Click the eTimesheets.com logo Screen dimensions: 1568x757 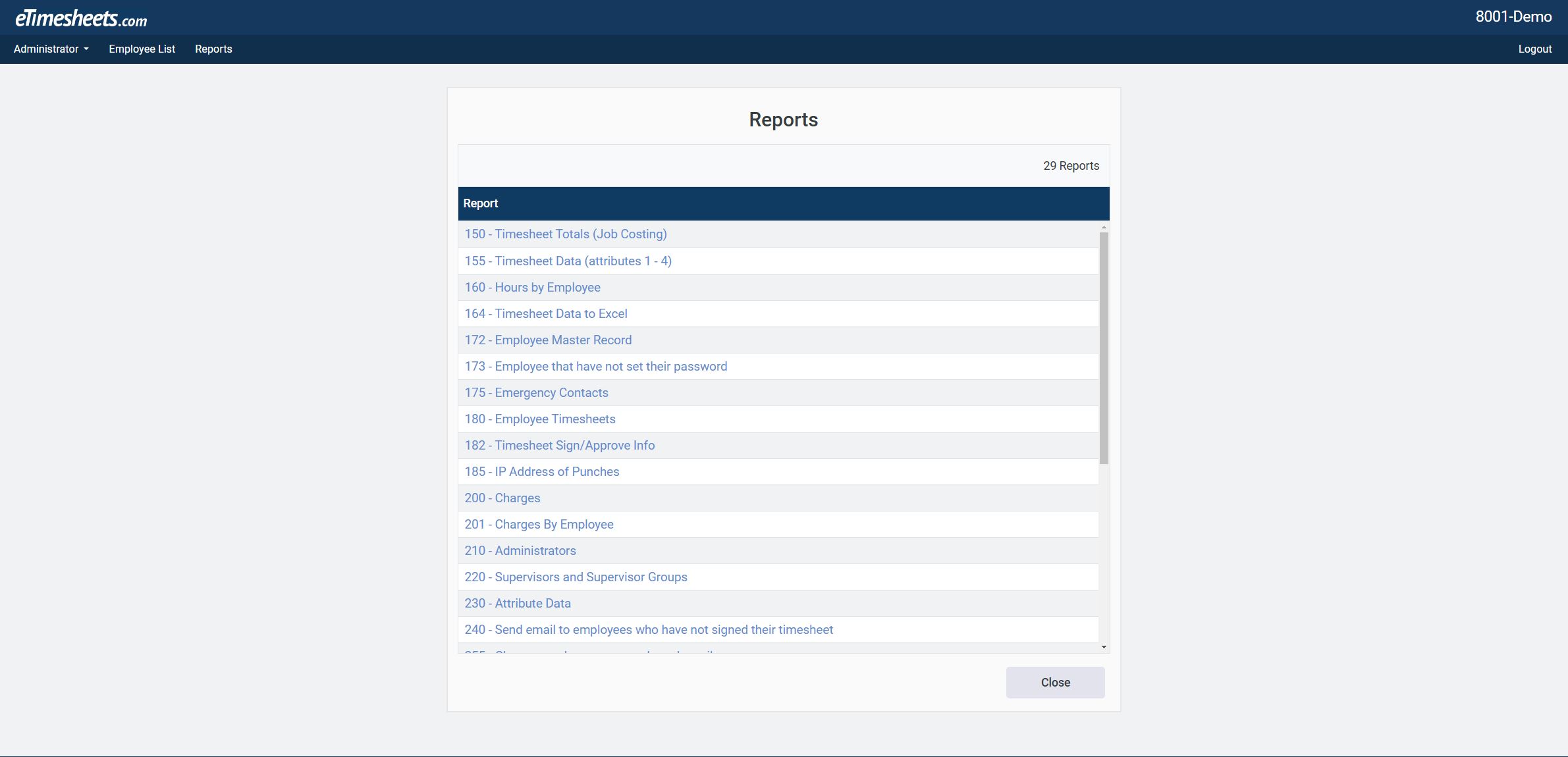81,18
